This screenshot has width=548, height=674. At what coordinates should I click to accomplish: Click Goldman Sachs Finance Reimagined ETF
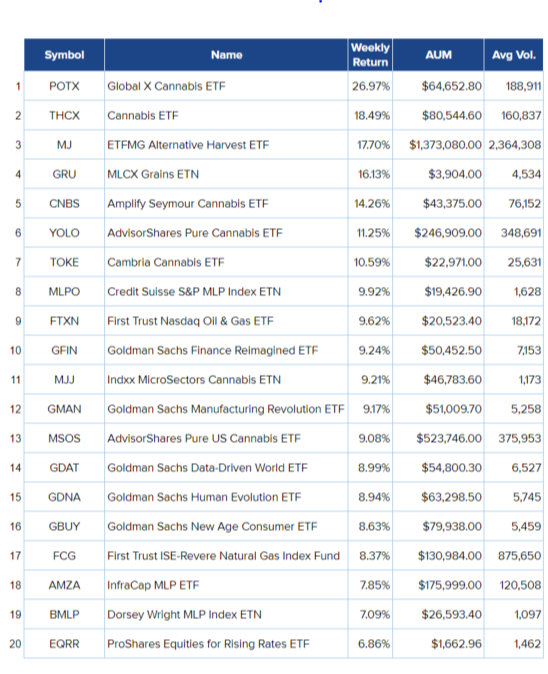(212, 350)
